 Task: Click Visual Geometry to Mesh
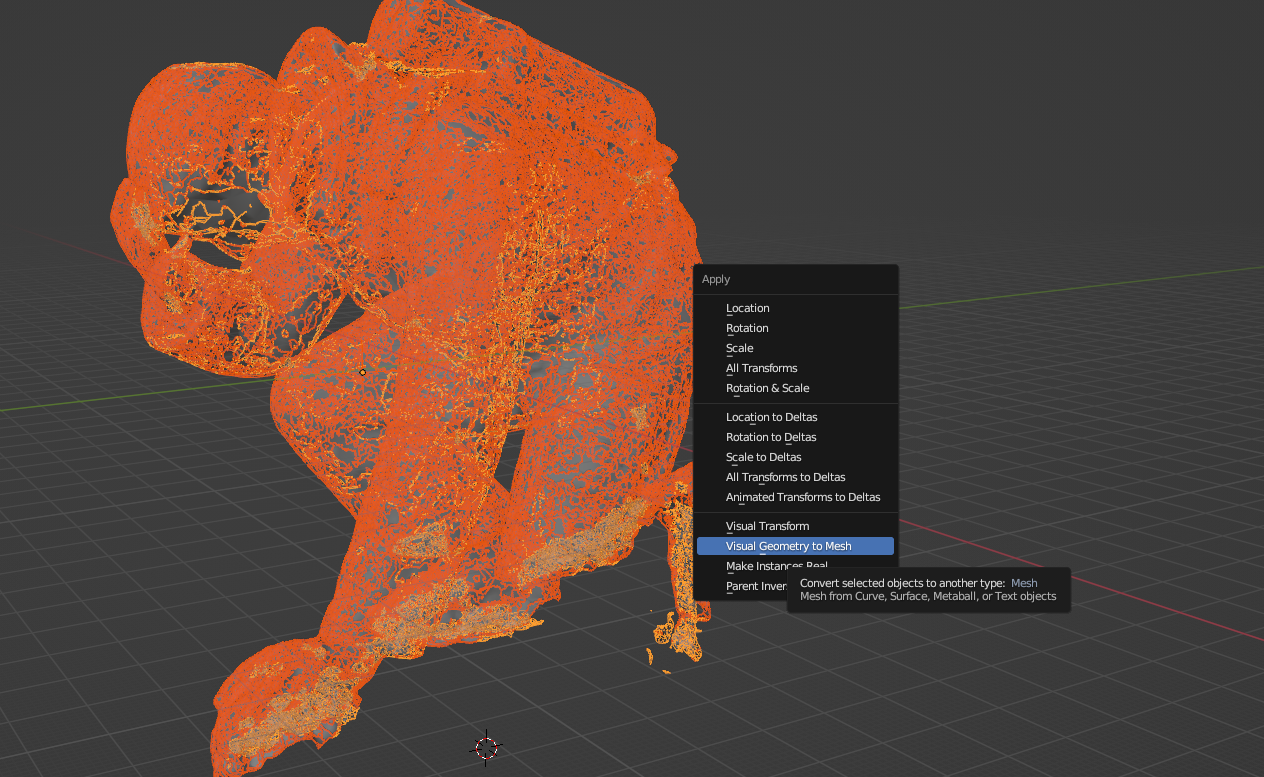tap(789, 546)
